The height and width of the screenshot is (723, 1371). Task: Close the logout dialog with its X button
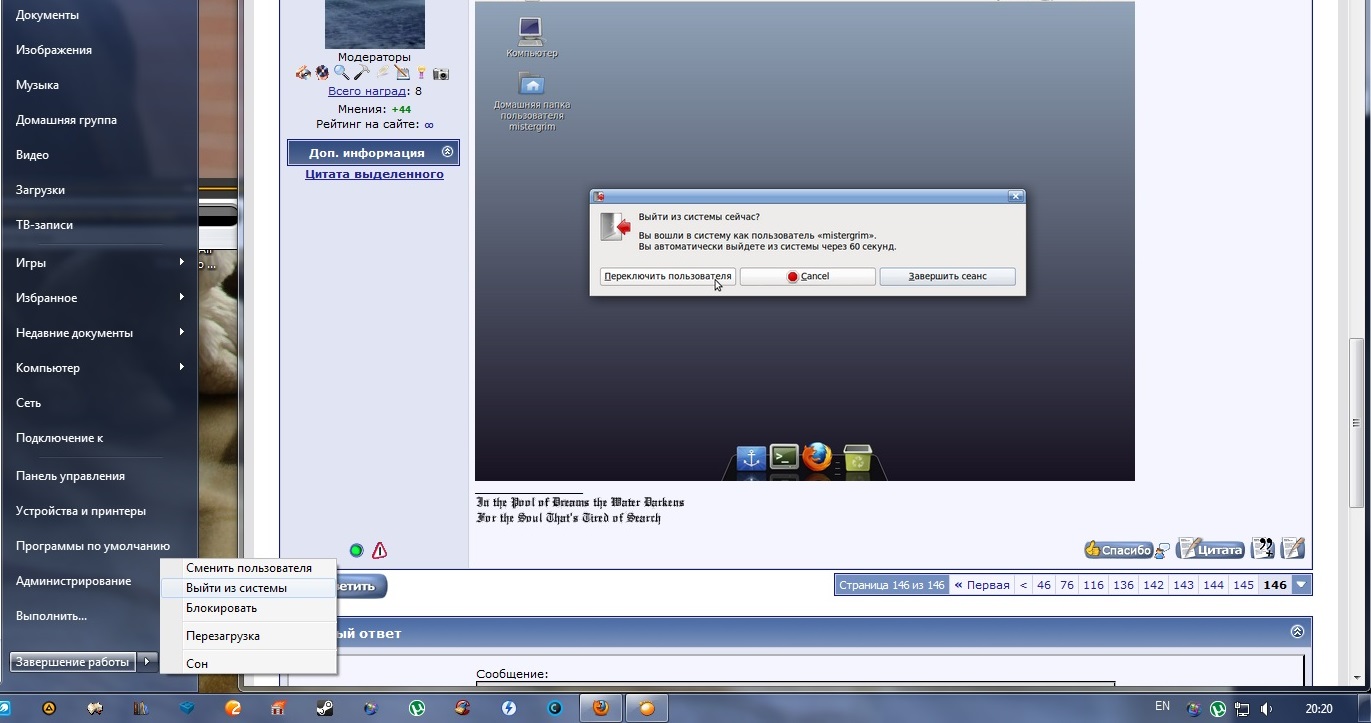click(1015, 197)
